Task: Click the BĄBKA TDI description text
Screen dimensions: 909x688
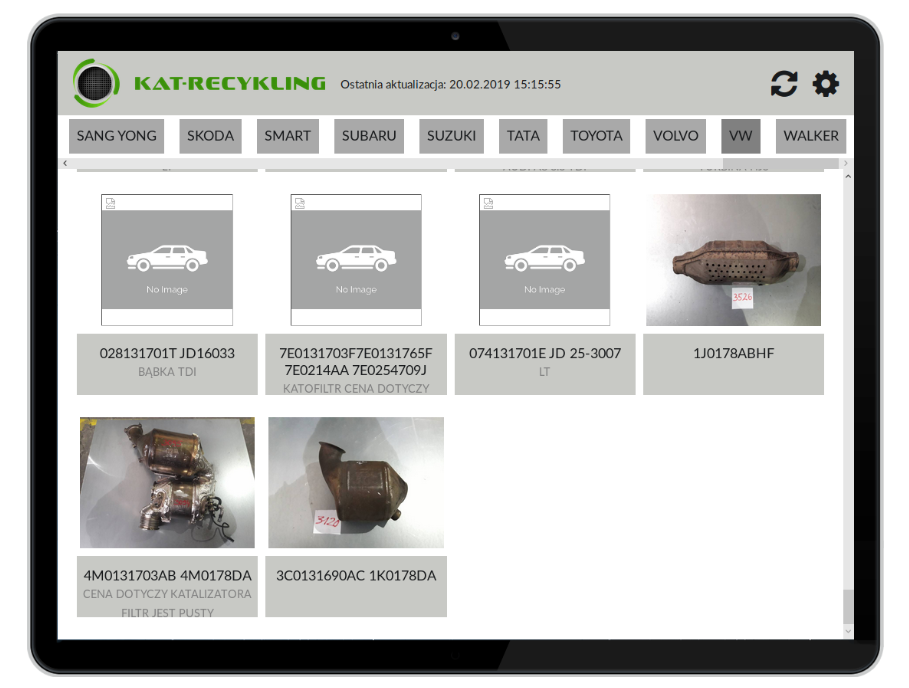Action: tap(167, 372)
